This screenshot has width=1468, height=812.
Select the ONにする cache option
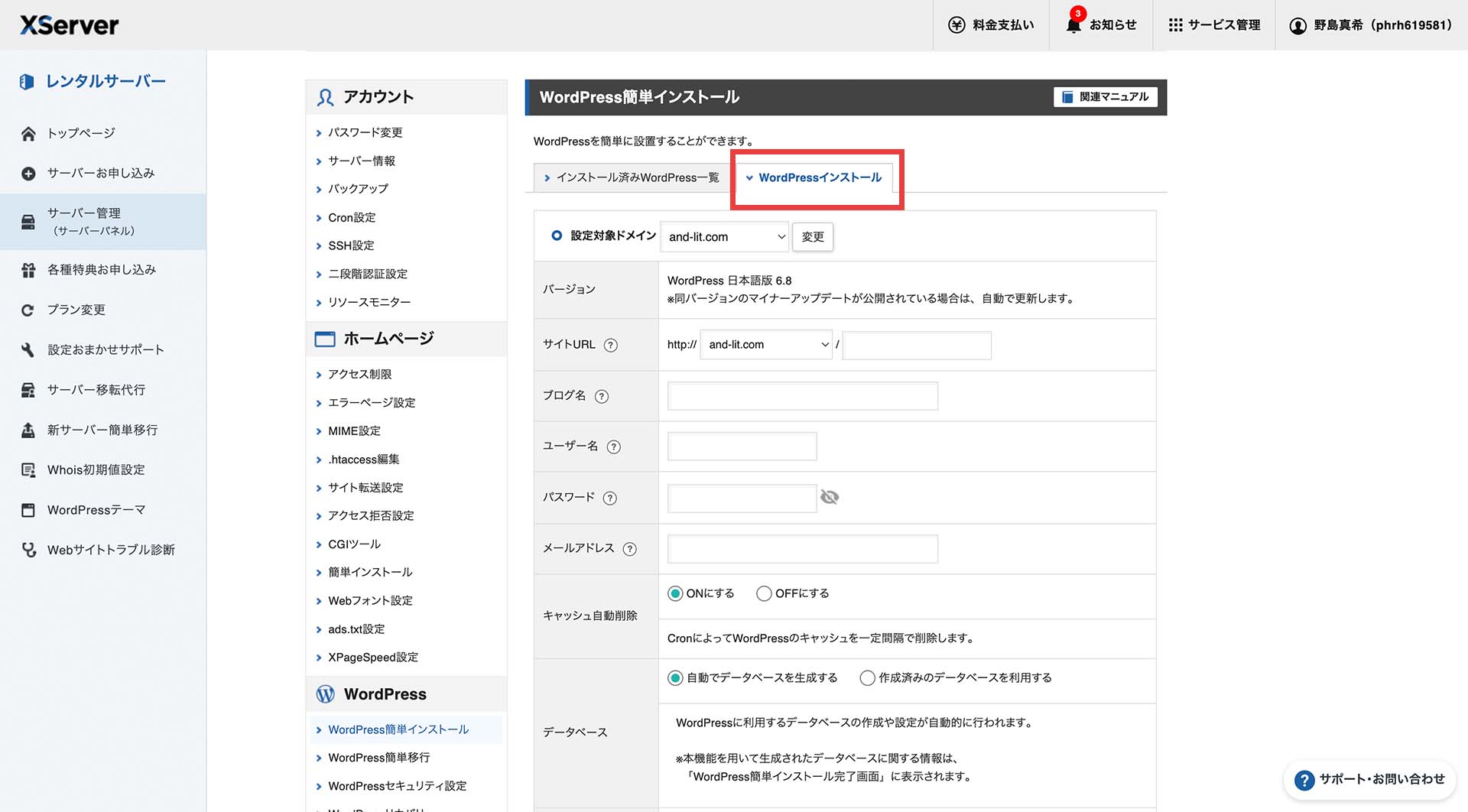pyautogui.click(x=675, y=593)
